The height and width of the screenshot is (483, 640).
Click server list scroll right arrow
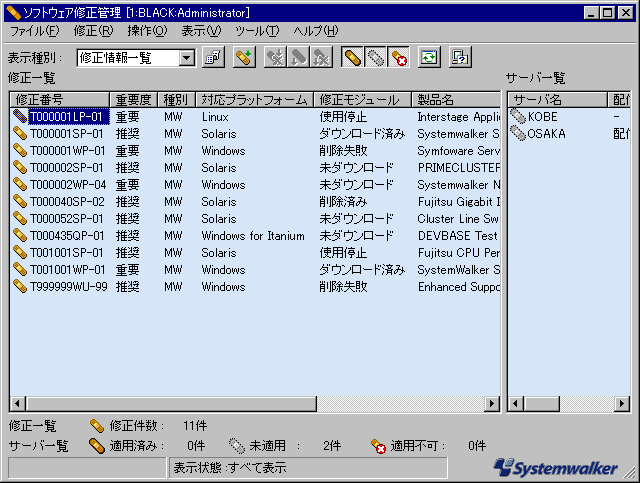pyautogui.click(x=622, y=404)
